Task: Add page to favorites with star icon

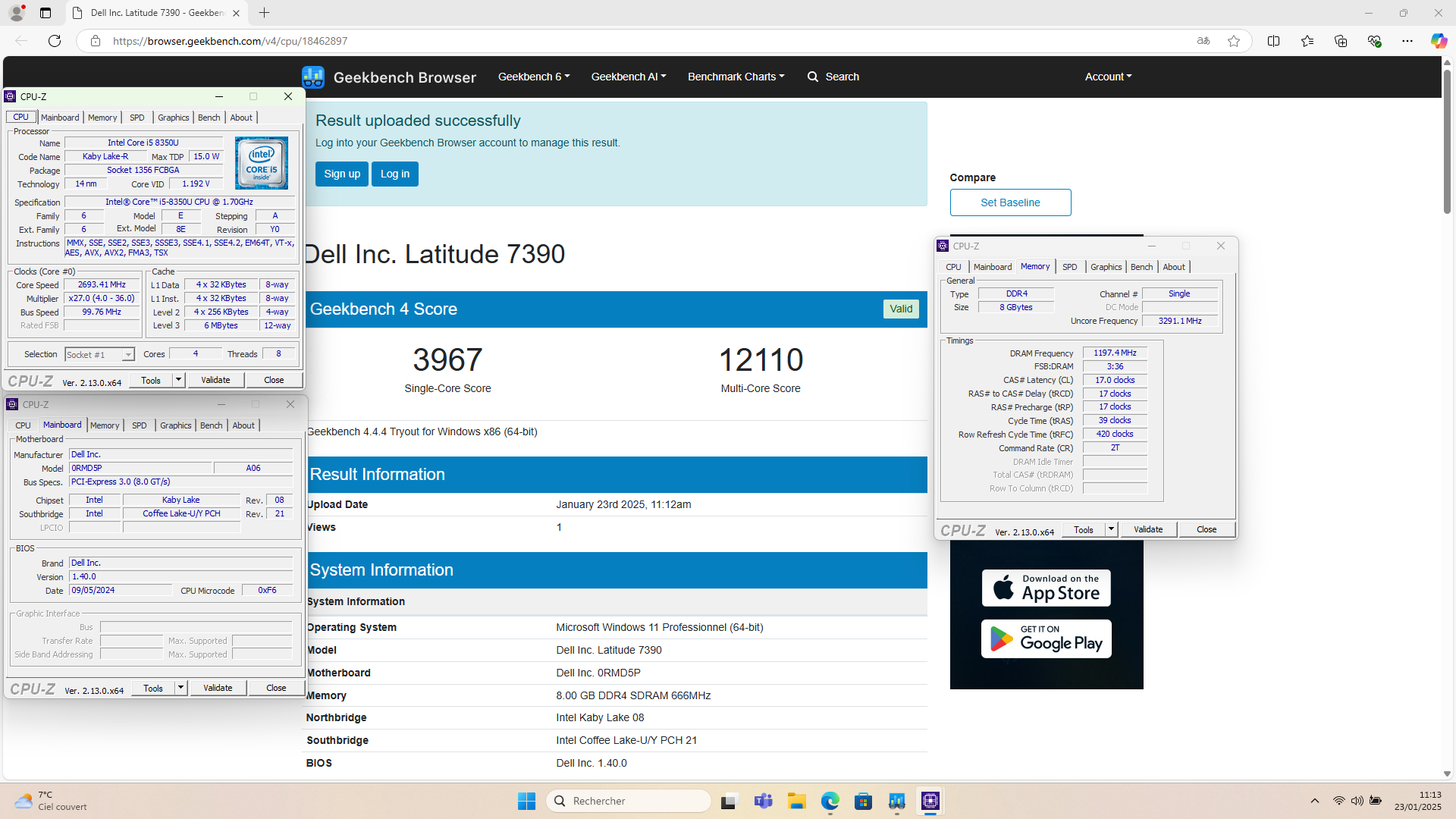Action: tap(1234, 41)
